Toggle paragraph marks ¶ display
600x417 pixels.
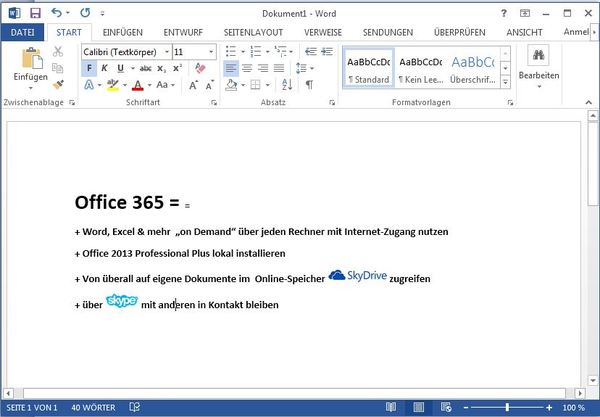coord(310,85)
